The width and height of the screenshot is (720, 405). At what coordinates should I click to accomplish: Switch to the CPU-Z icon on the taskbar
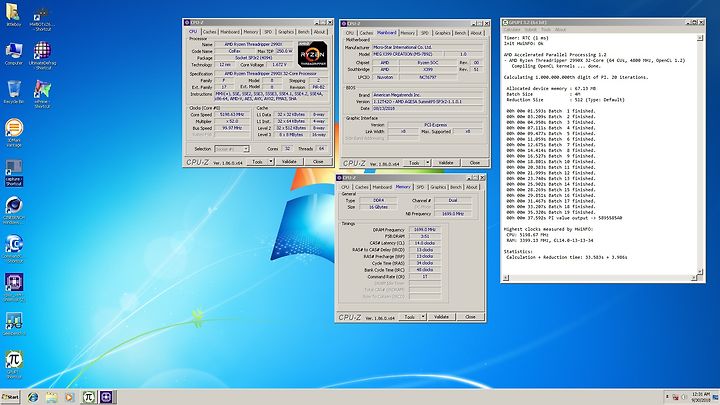(x=107, y=397)
